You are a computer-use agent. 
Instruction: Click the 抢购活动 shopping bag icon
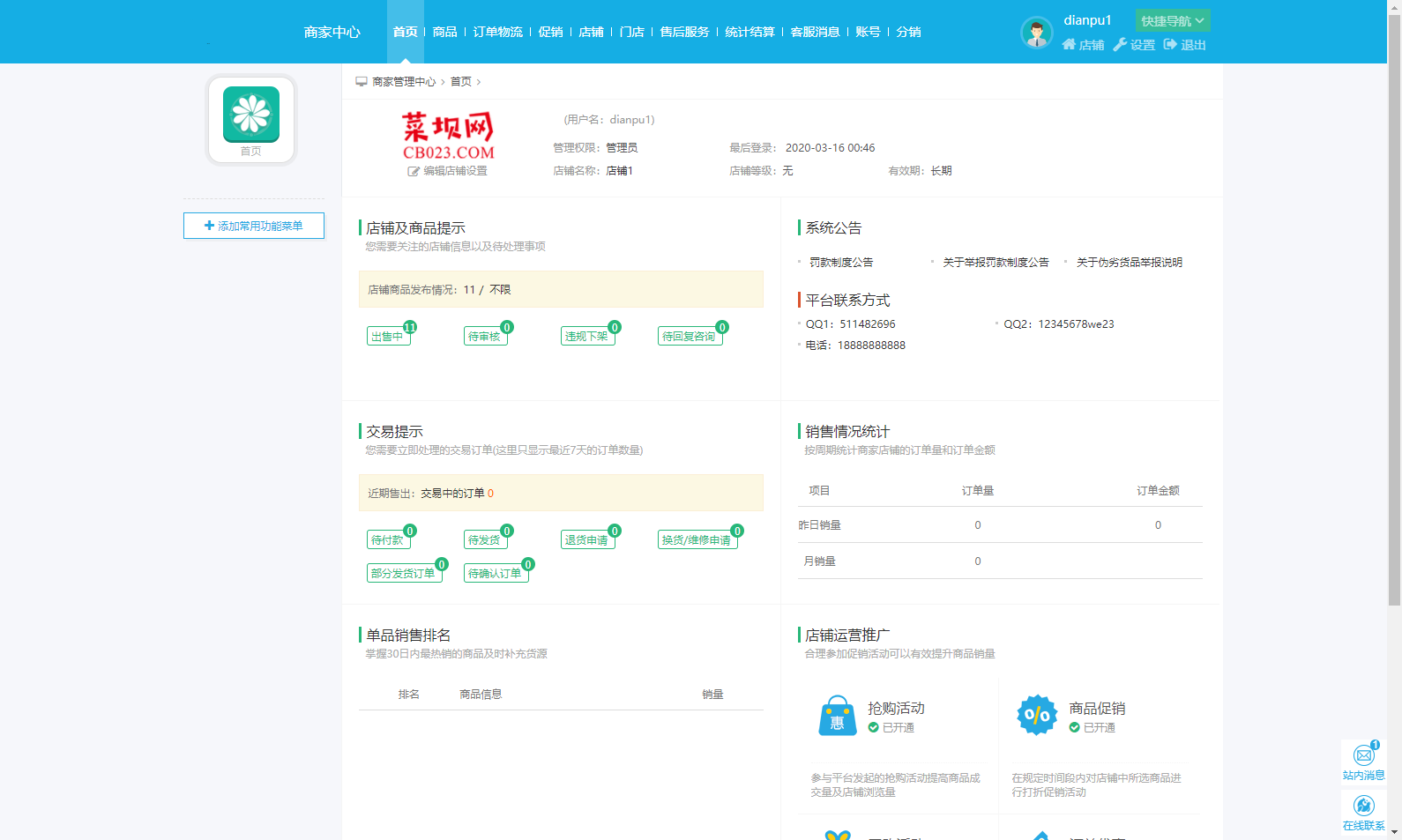click(x=838, y=716)
